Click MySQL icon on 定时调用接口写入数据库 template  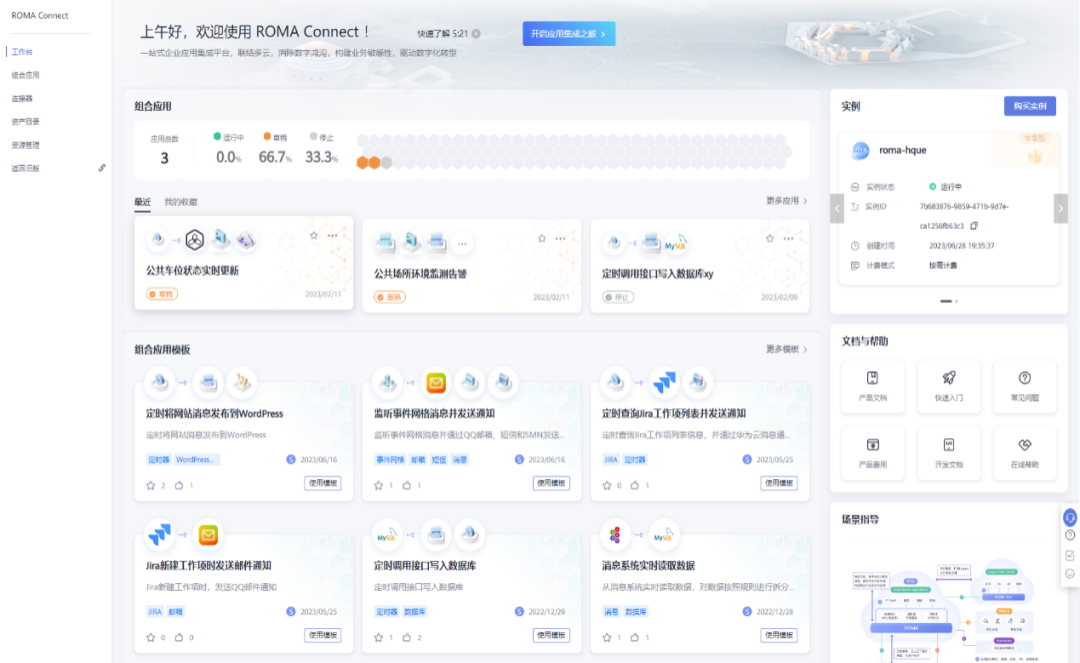(x=387, y=534)
